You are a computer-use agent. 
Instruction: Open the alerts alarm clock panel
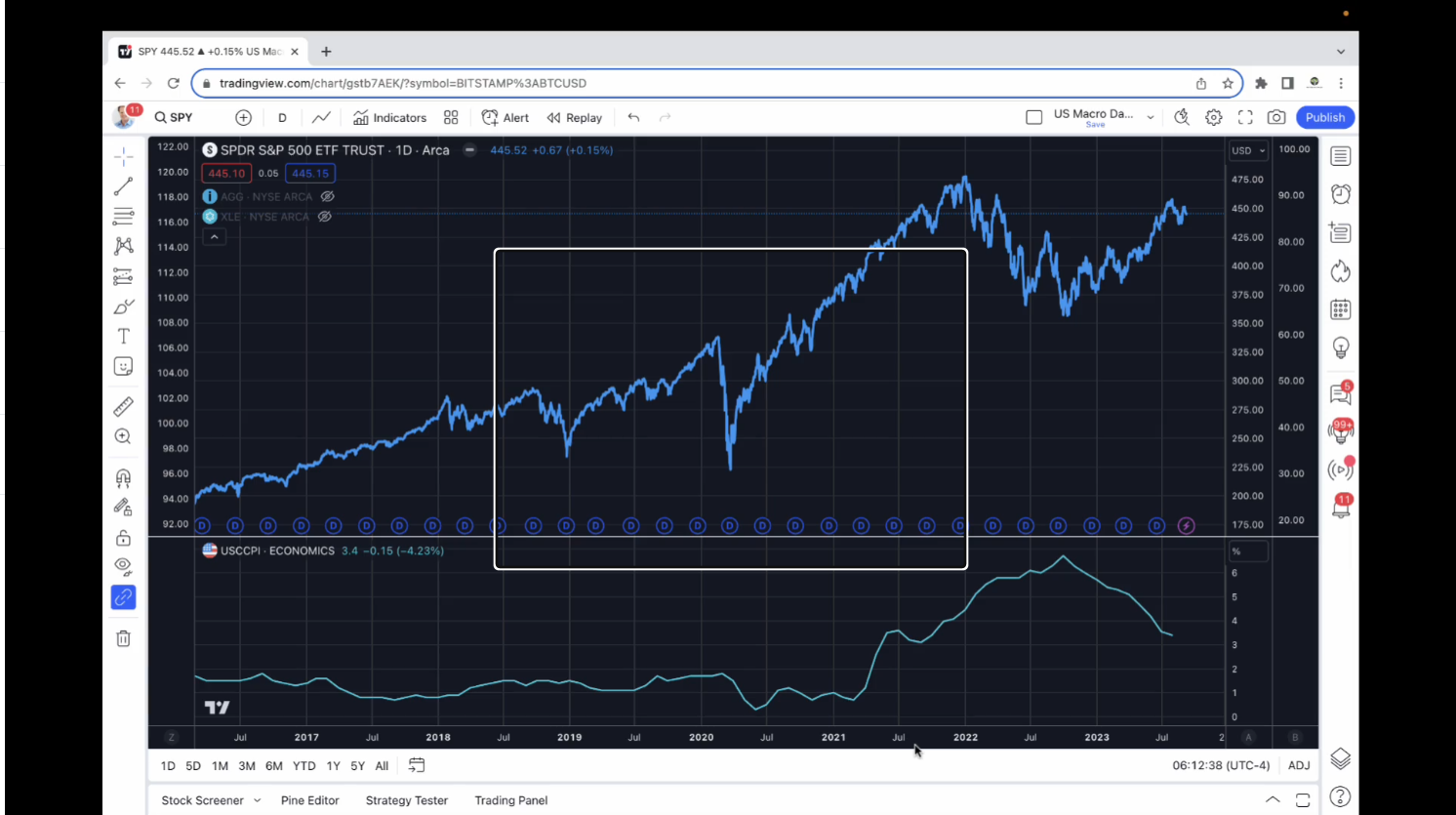tap(1341, 194)
